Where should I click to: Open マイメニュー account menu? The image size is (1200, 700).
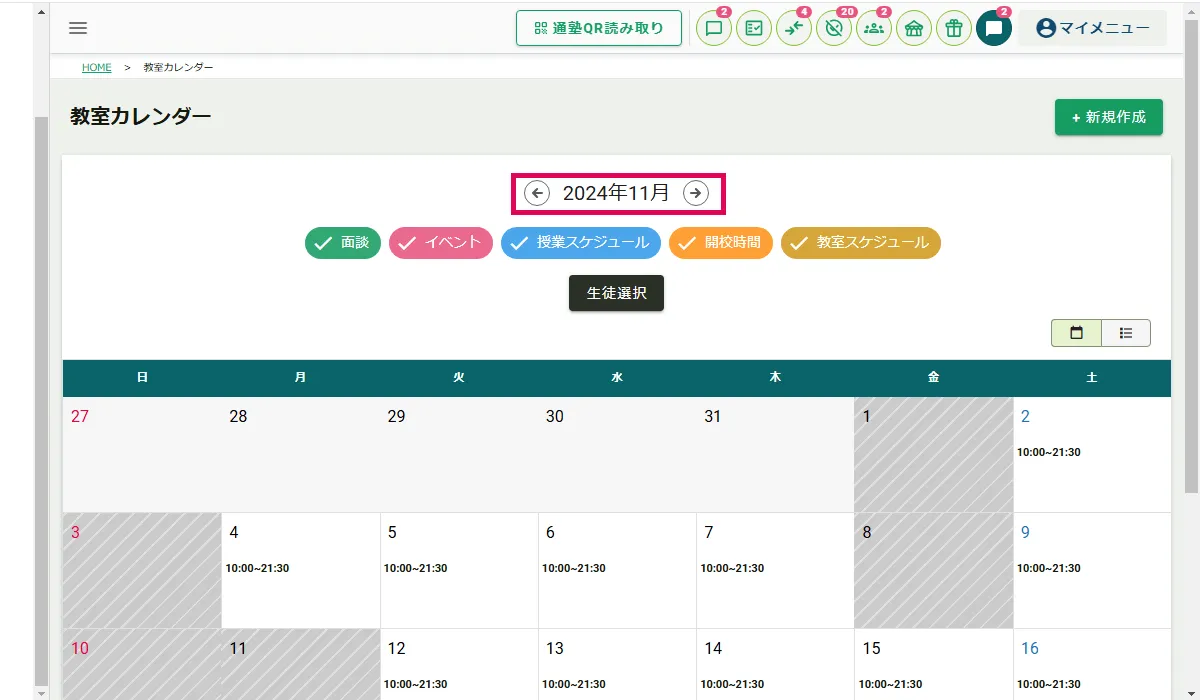click(x=1093, y=28)
